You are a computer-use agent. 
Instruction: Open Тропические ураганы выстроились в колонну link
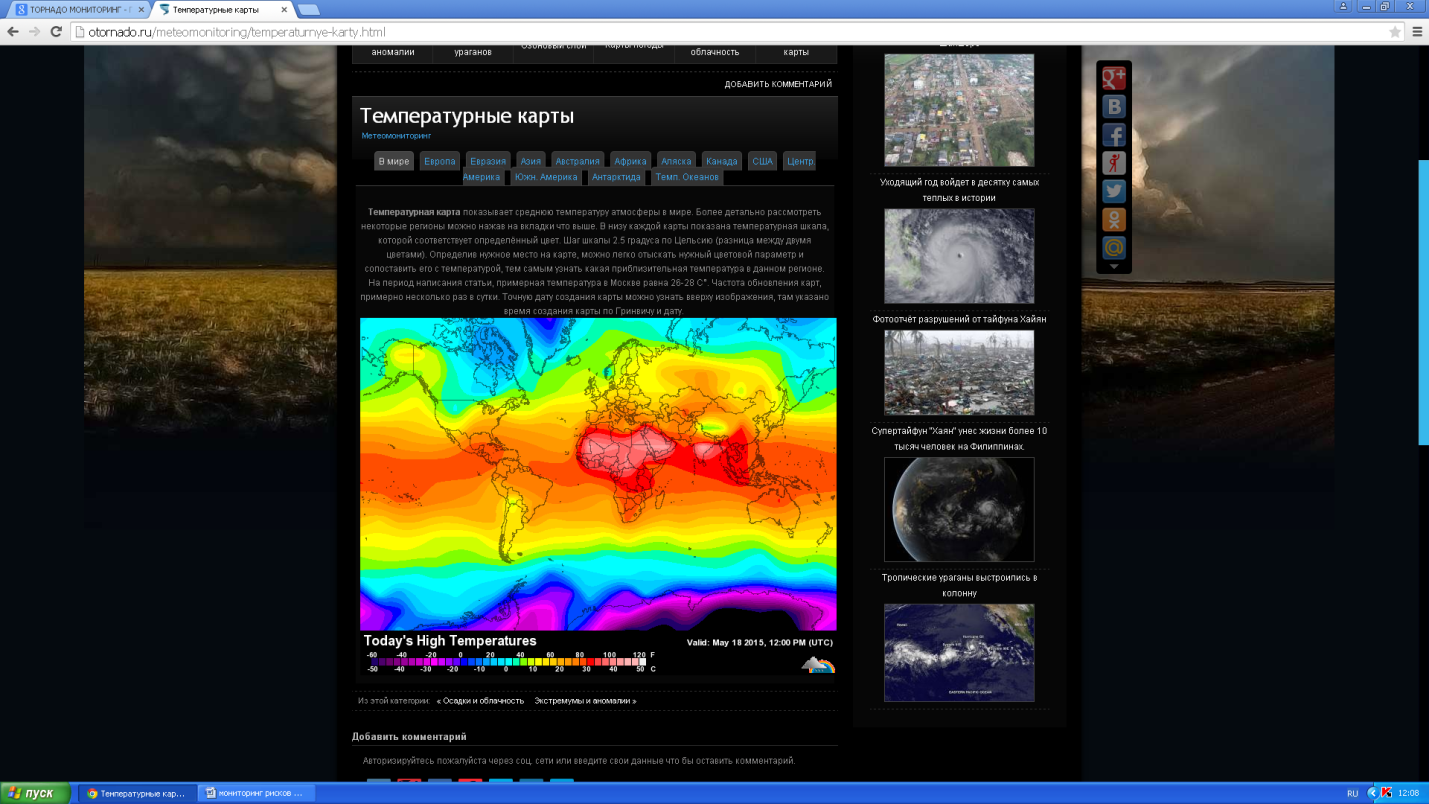tap(959, 585)
